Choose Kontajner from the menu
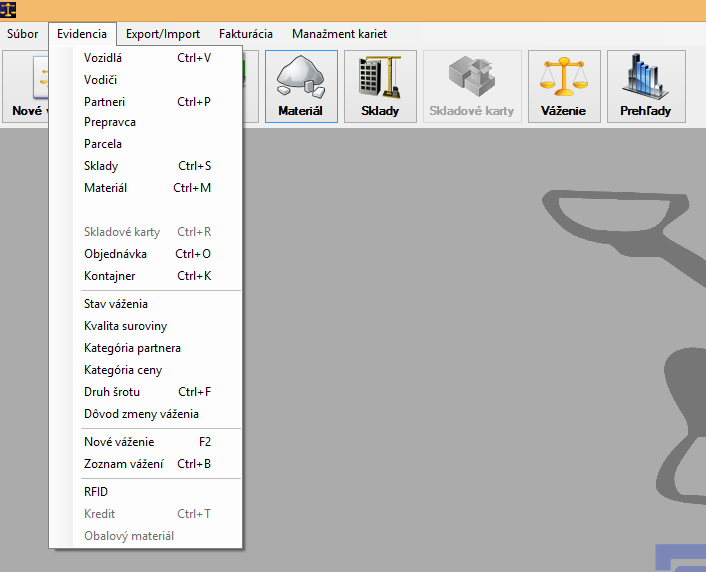The height and width of the screenshot is (572, 706). pyautogui.click(x=109, y=276)
